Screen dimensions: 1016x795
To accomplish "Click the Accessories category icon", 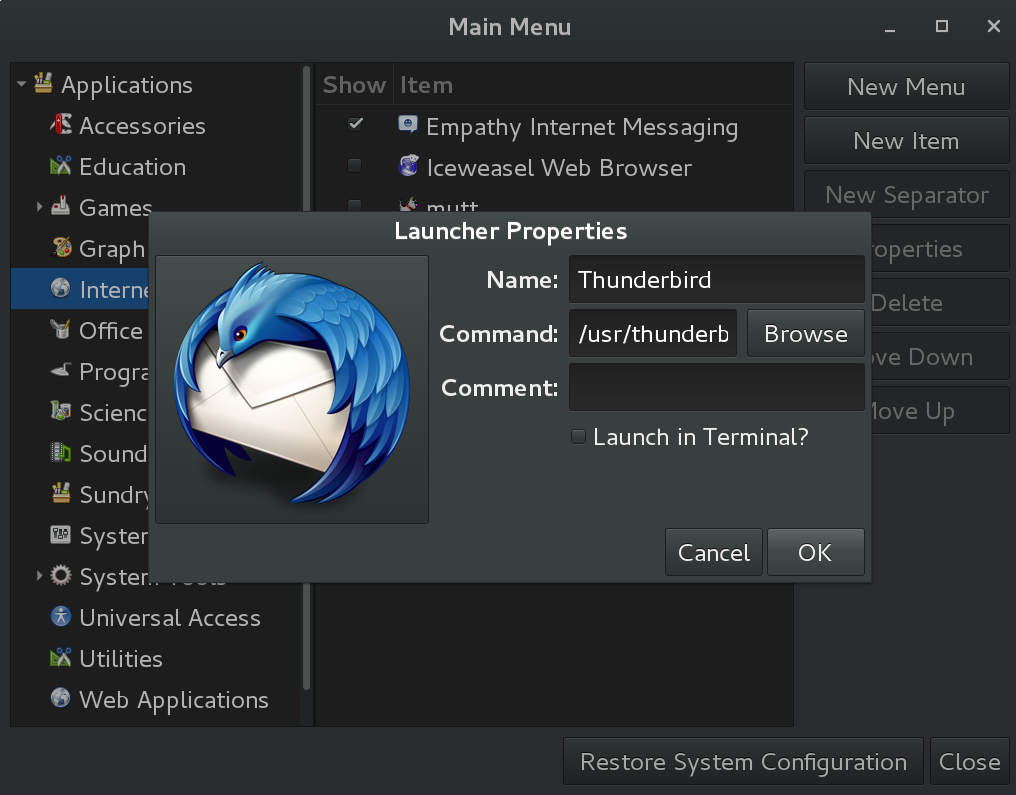I will click(x=61, y=124).
